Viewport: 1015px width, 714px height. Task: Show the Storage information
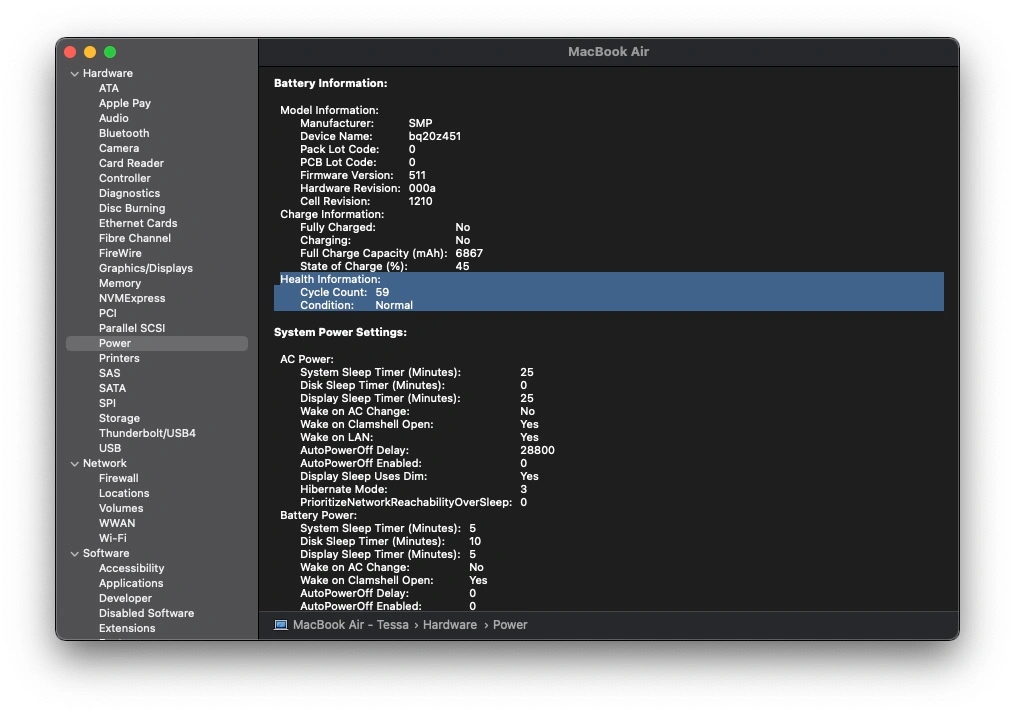(119, 418)
